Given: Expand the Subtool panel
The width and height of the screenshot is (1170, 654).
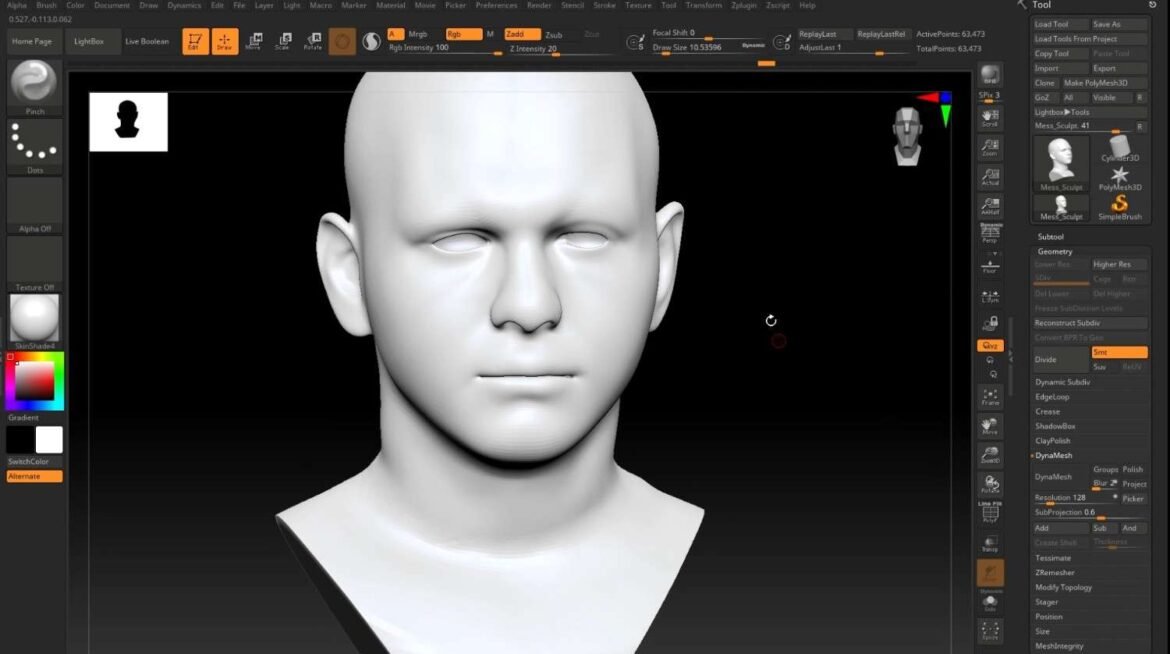Looking at the screenshot, I should tap(1051, 237).
